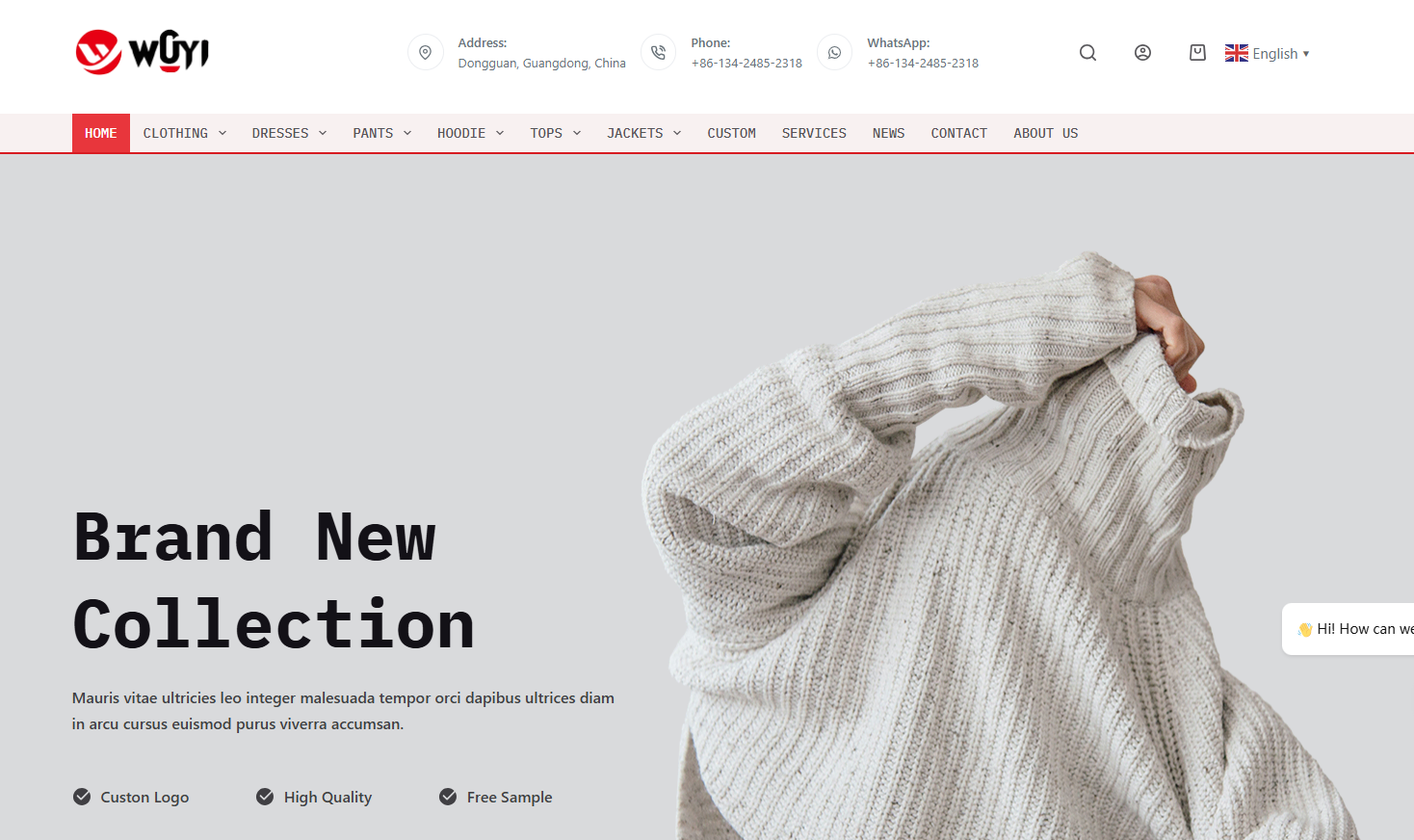The width and height of the screenshot is (1414, 840).
Task: Open the Contact page link
Action: point(958,133)
